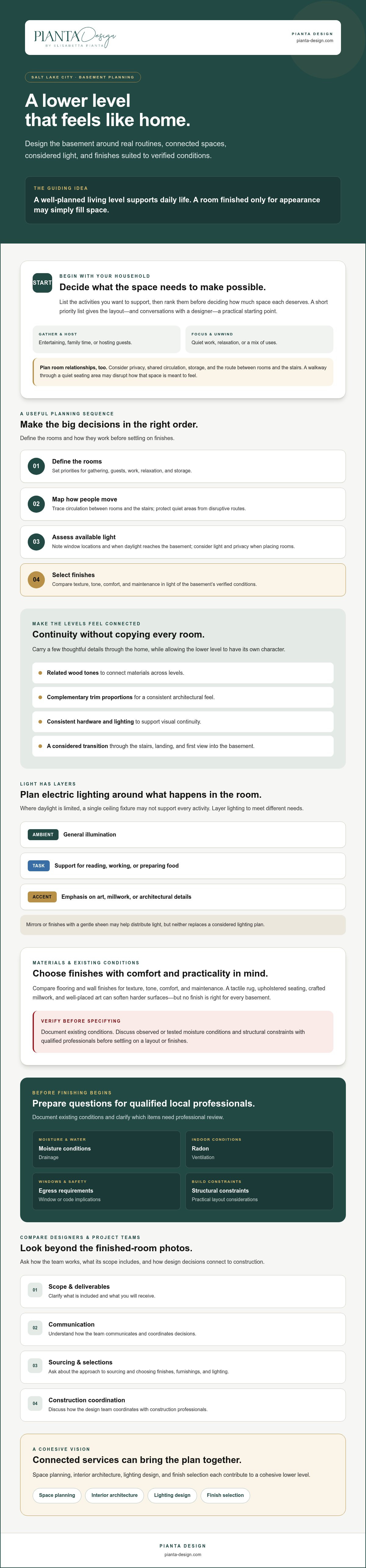Choose the Finish selection pill
Viewport: 366px width, 1568px height.
225,1495
